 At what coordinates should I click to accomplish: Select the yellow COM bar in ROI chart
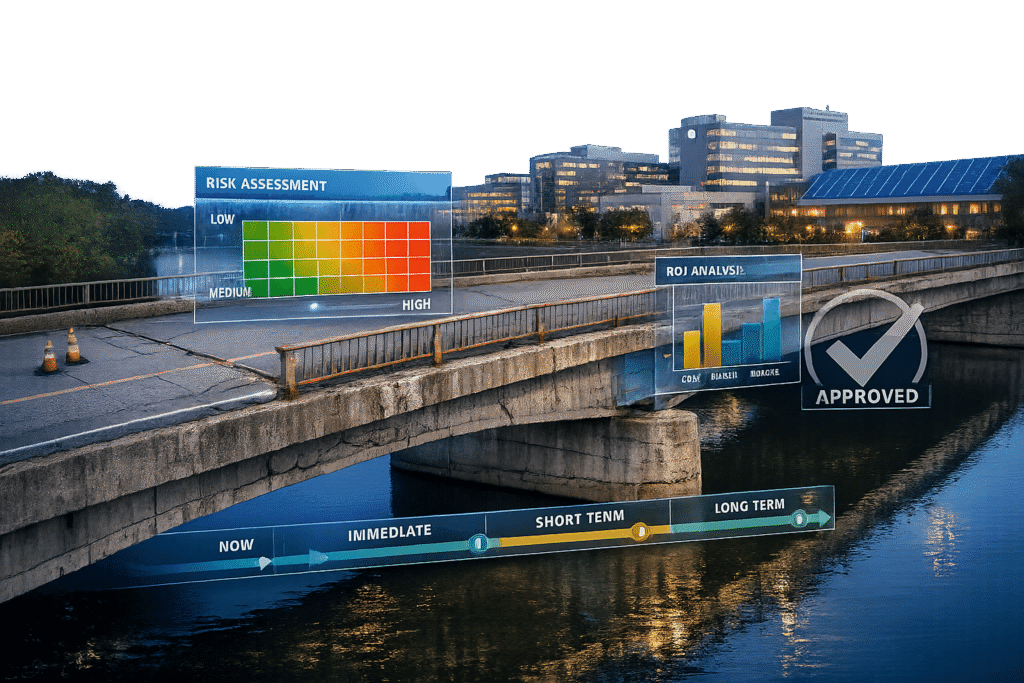[x=691, y=349]
